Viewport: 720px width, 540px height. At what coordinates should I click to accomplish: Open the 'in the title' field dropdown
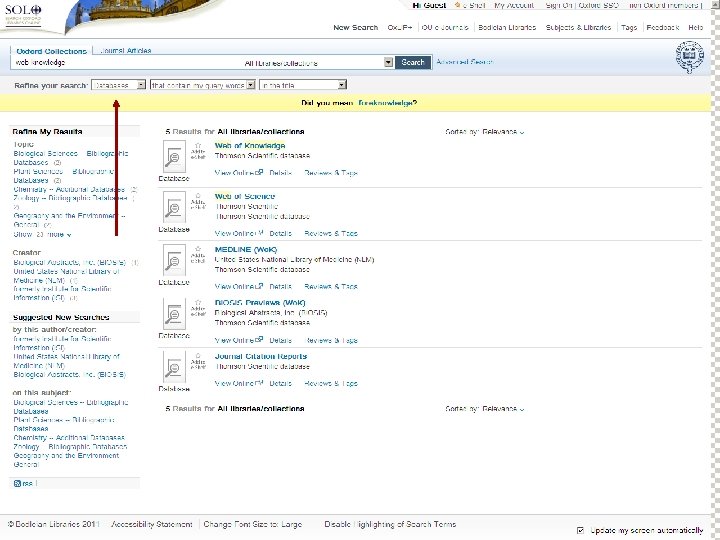coord(303,85)
